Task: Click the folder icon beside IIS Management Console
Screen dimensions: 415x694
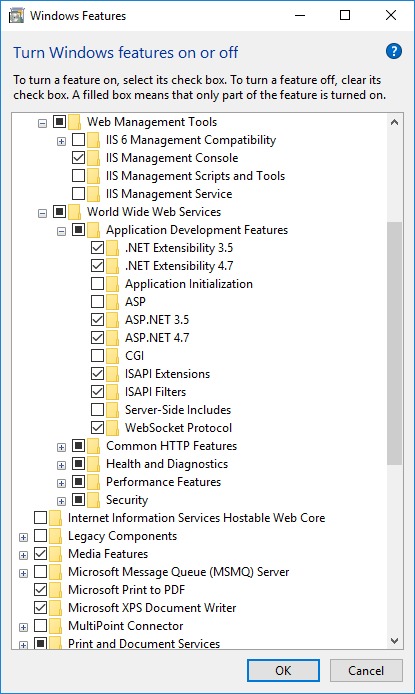Action: tap(93, 158)
